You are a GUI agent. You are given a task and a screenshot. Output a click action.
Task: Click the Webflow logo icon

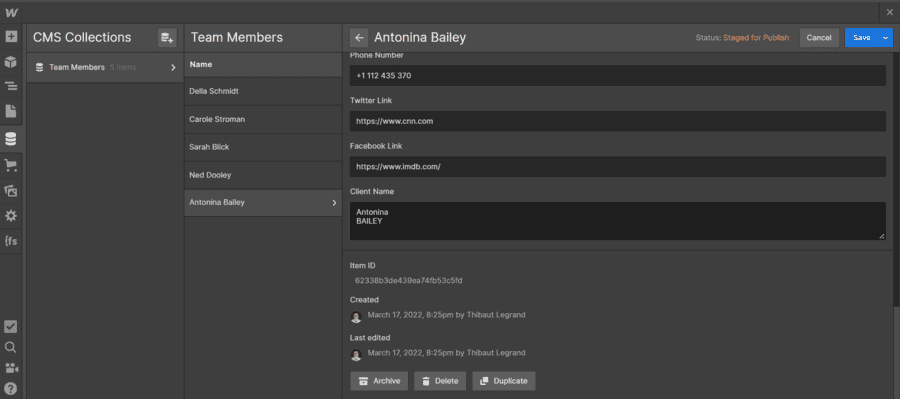[x=11, y=12]
